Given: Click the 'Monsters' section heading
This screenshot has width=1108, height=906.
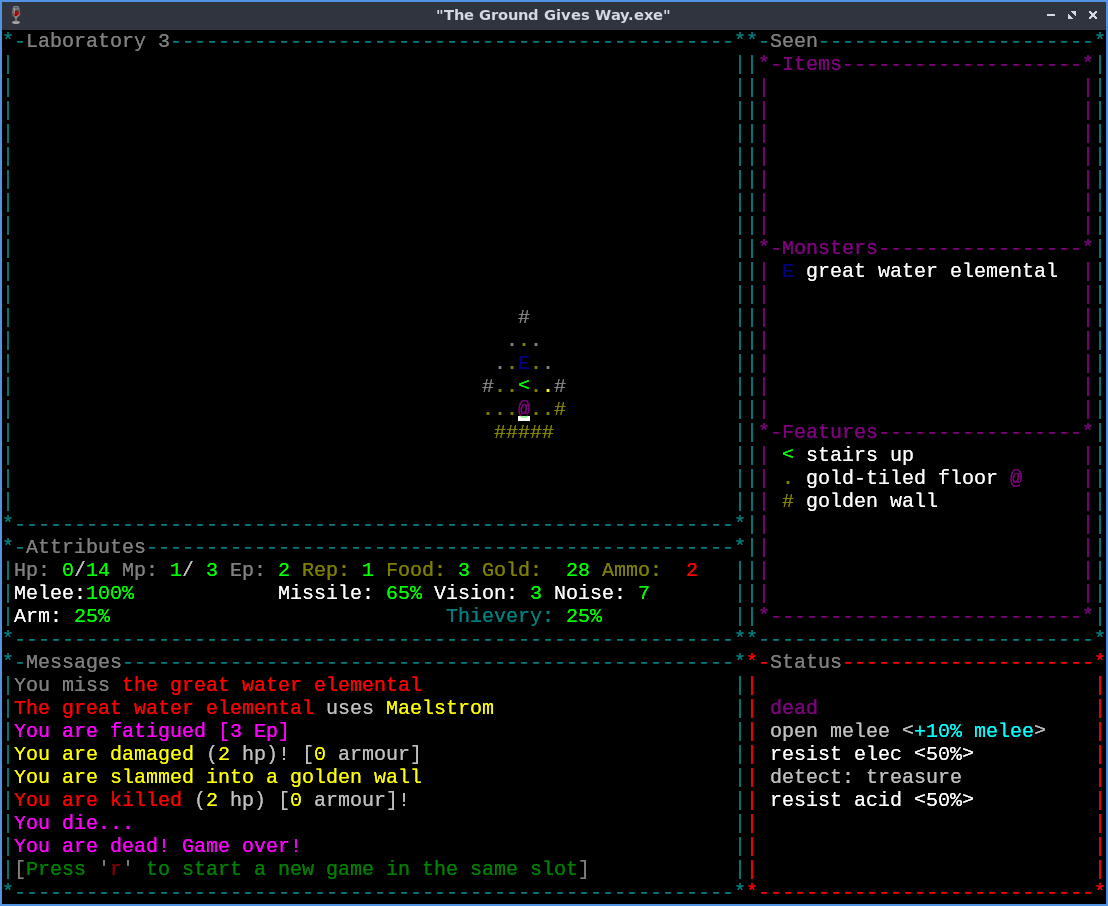Looking at the screenshot, I should 830,248.
